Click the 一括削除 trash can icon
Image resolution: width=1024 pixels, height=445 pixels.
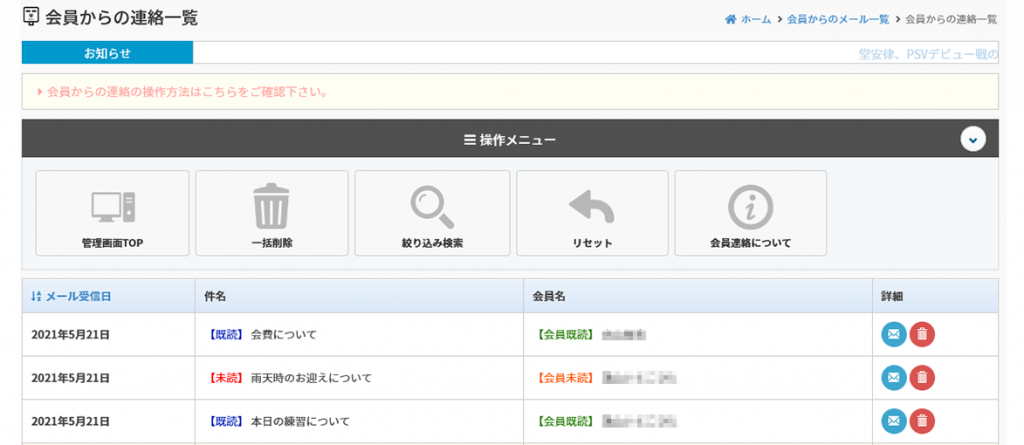[x=271, y=207]
